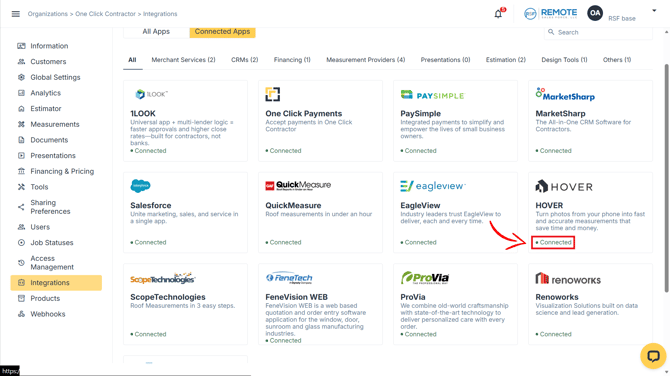Filter by Estimation (2)
Image resolution: width=670 pixels, height=376 pixels.
(505, 60)
